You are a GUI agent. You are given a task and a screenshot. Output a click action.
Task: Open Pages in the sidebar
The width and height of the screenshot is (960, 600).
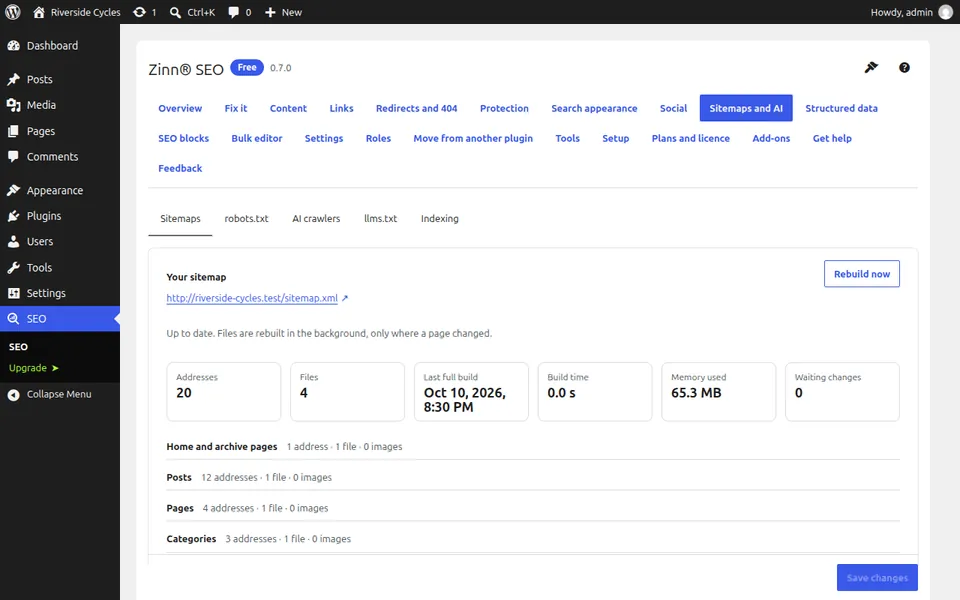coord(60,131)
